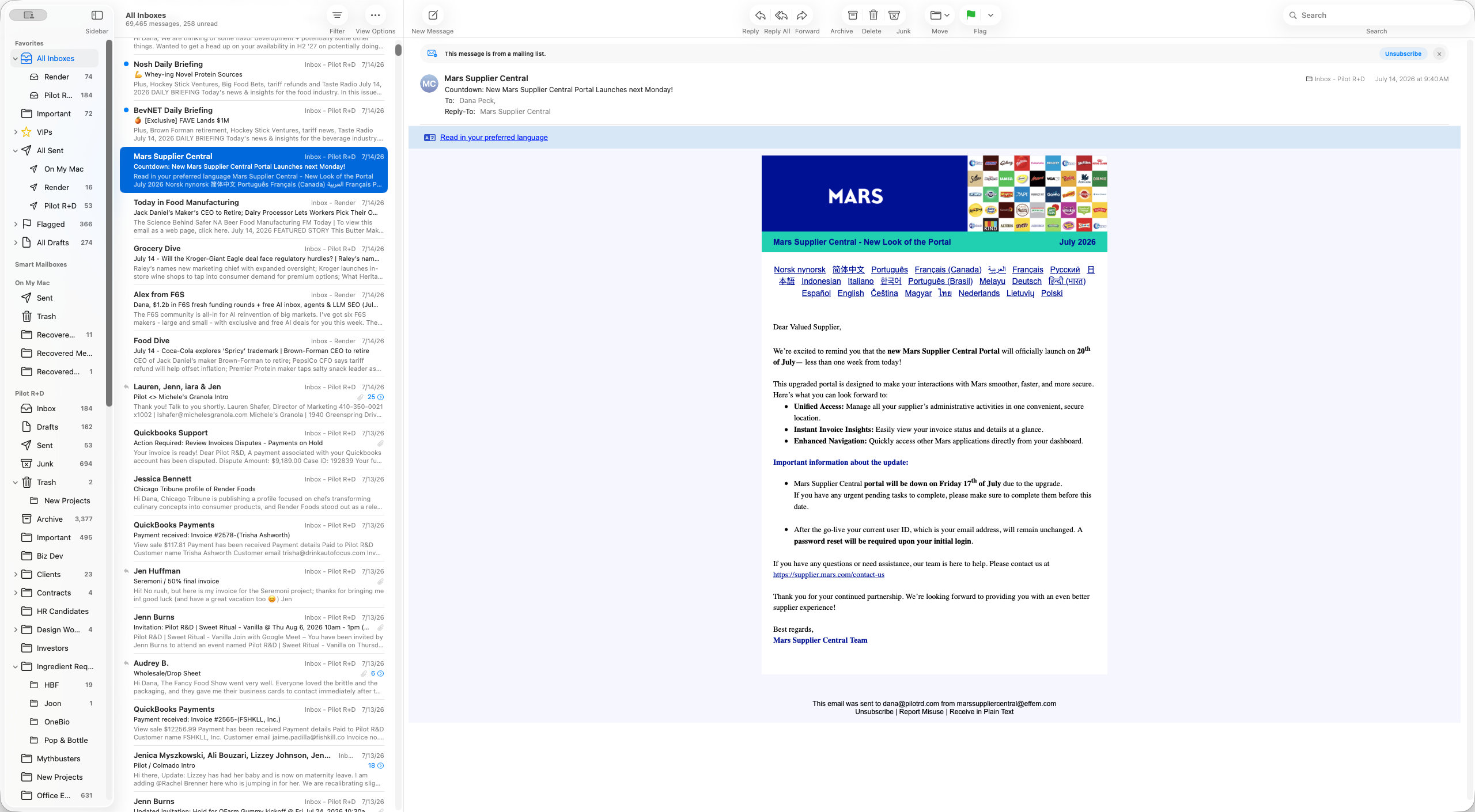Delete the selected message
This screenshot has height=812, width=1475.
(873, 16)
